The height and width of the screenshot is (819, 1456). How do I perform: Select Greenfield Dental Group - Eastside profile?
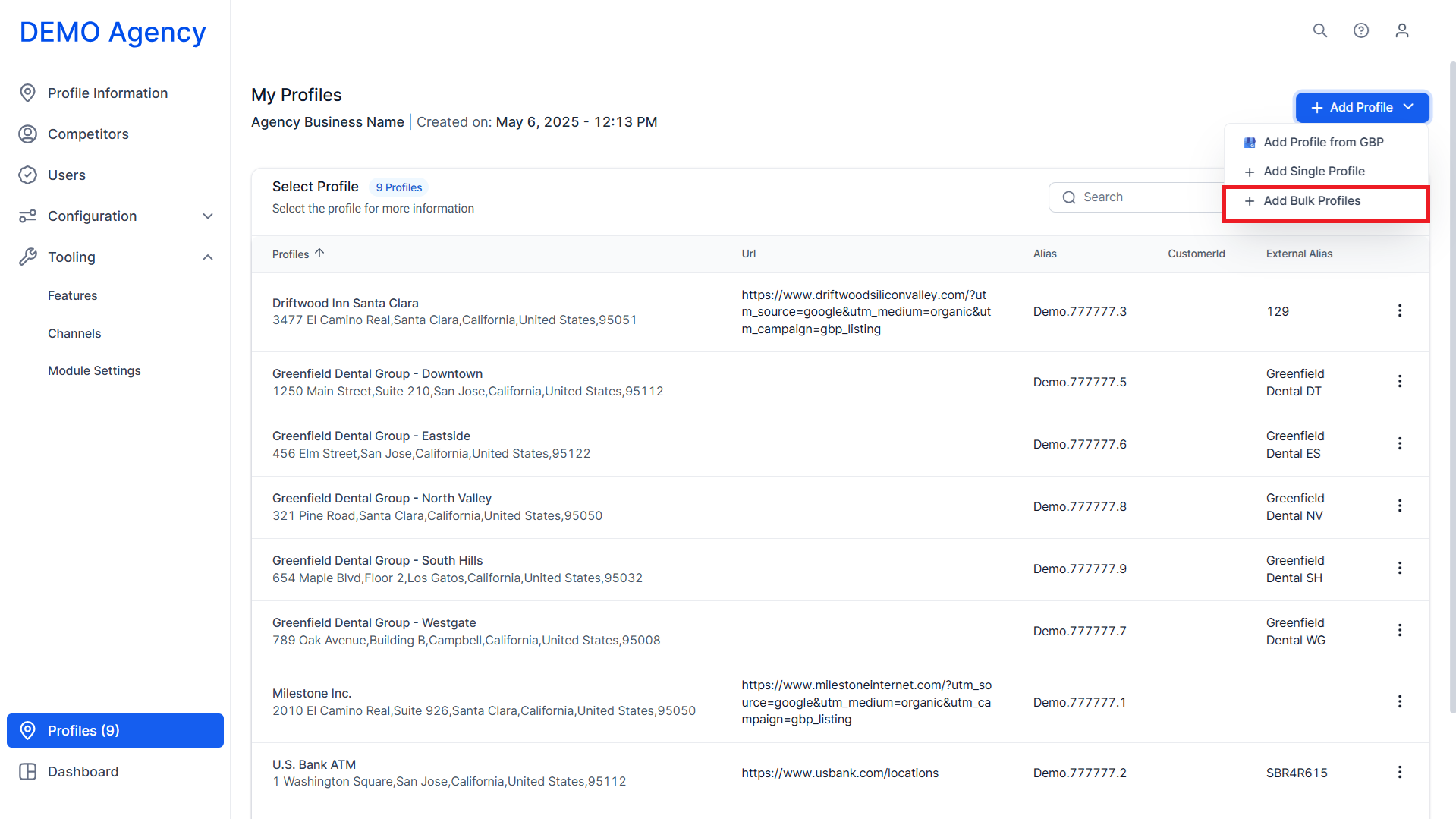click(x=371, y=436)
